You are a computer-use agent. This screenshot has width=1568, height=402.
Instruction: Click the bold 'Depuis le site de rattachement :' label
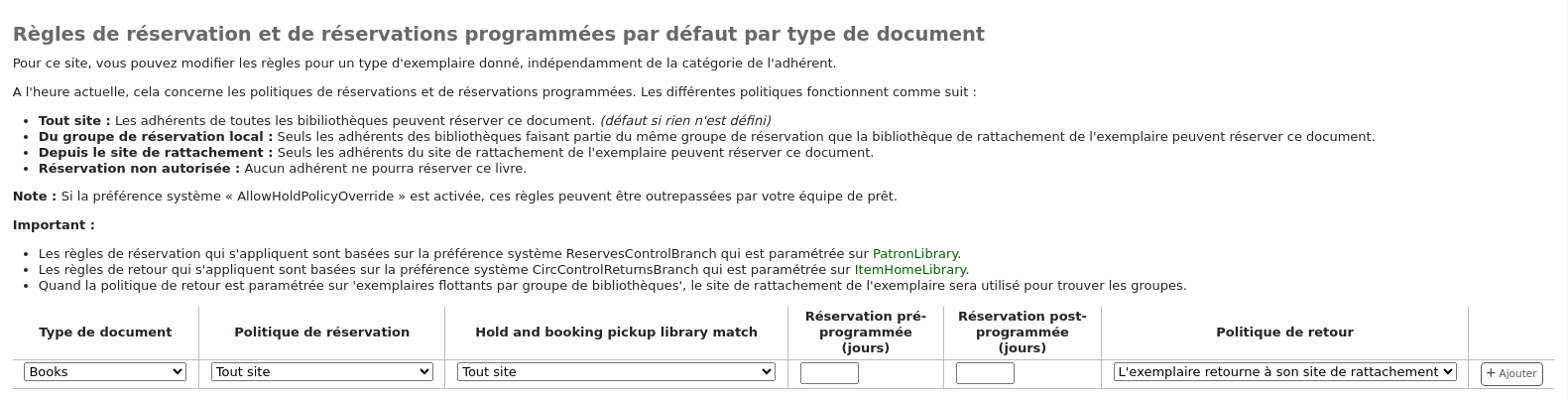pyautogui.click(x=155, y=153)
